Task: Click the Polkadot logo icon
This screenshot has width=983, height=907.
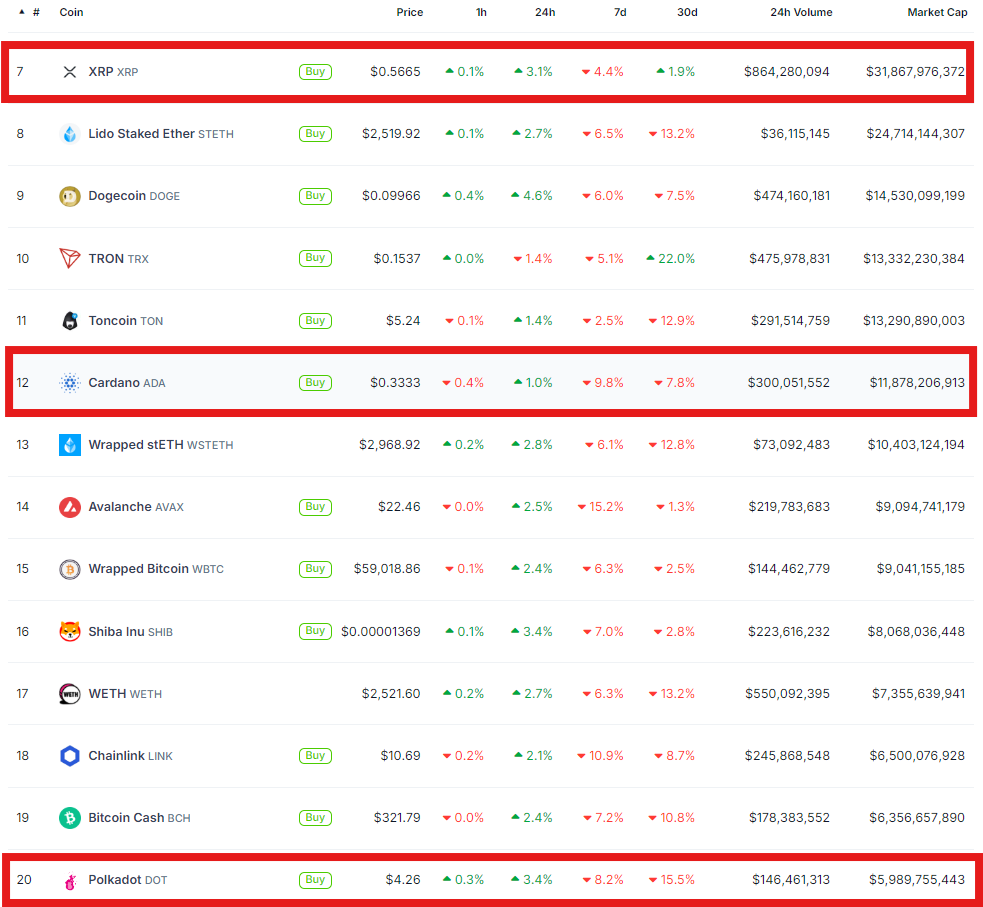Action: tap(70, 881)
